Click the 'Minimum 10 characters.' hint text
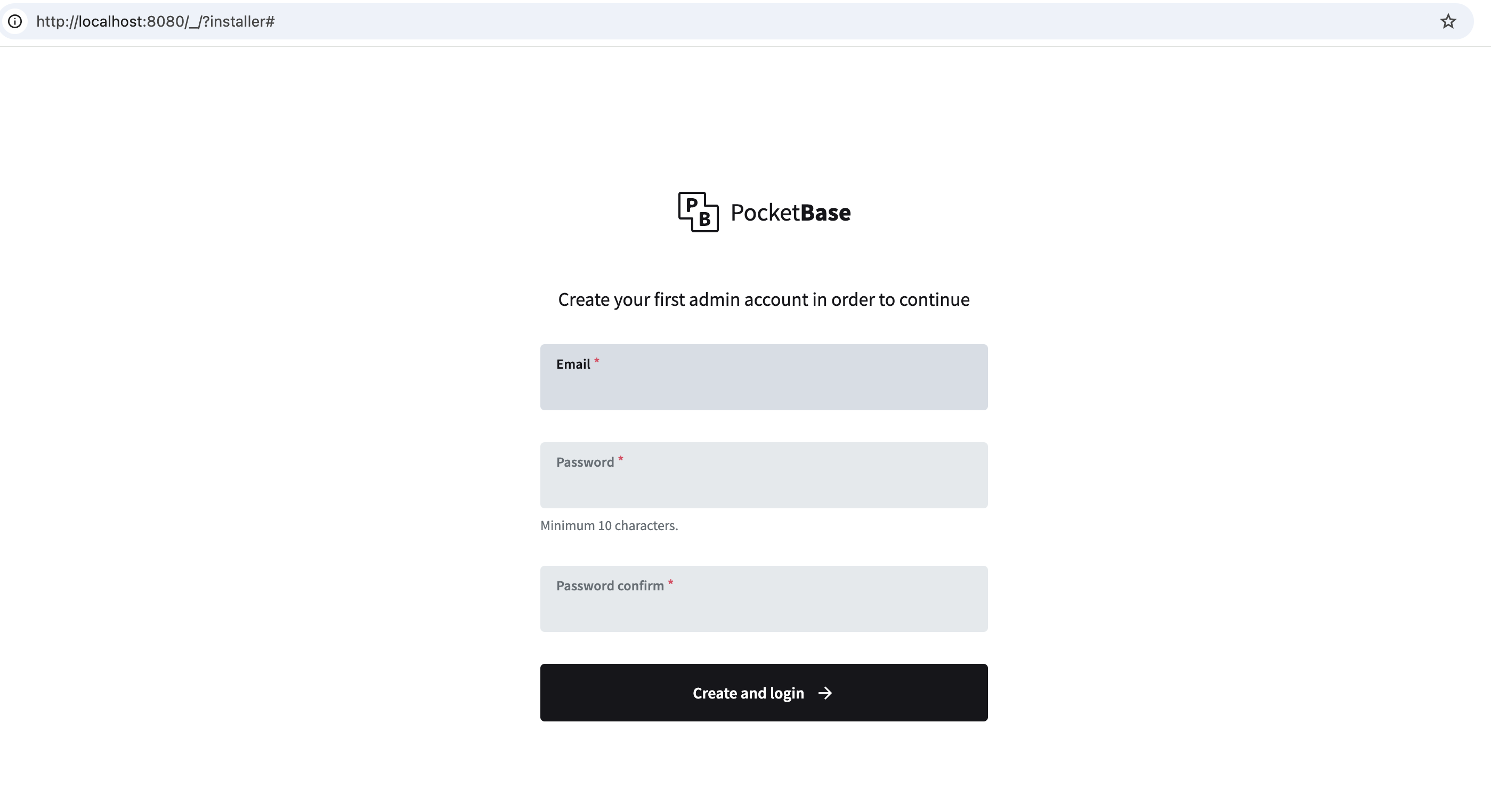 click(609, 525)
